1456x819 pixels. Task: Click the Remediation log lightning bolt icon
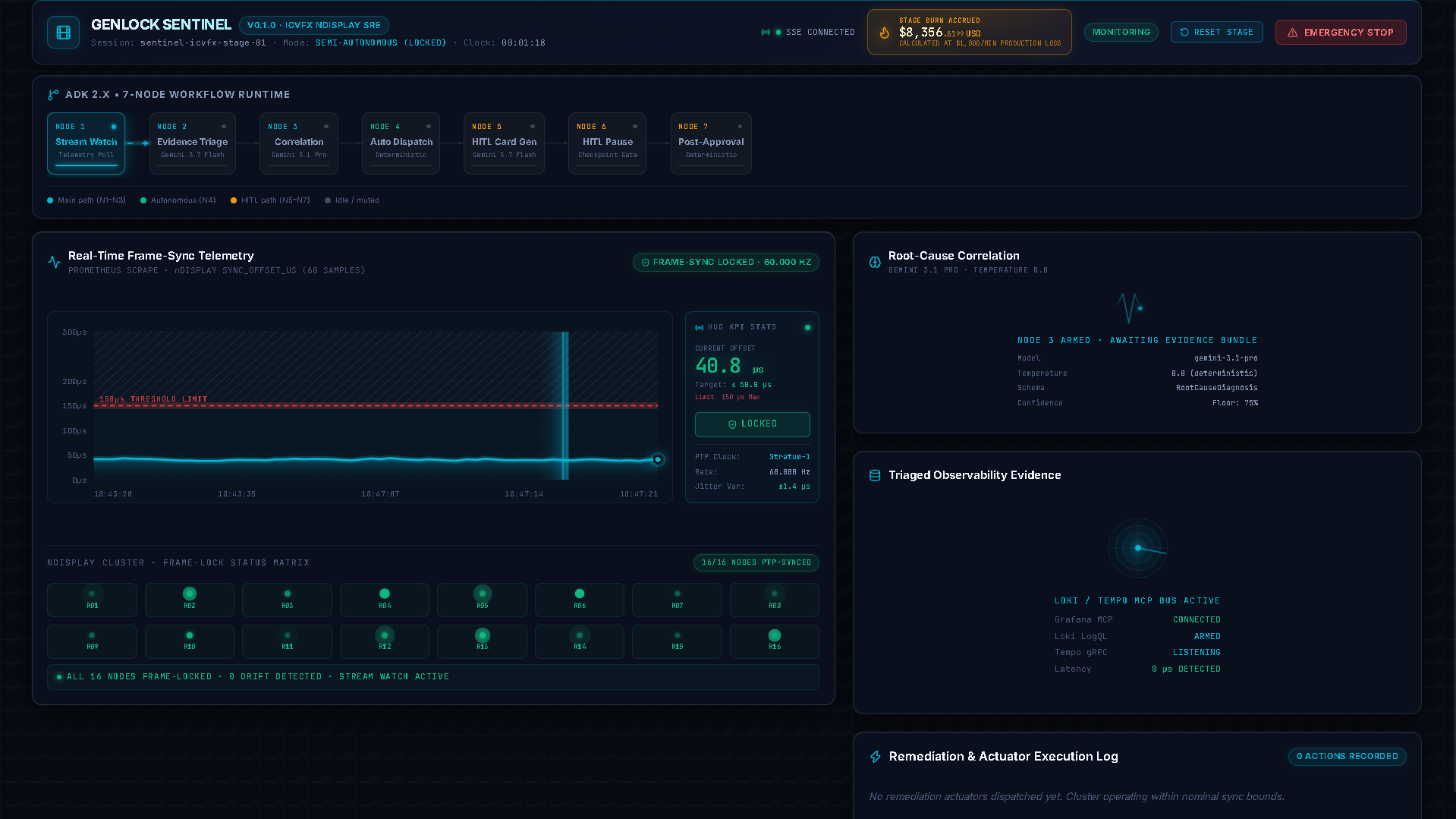tap(876, 757)
